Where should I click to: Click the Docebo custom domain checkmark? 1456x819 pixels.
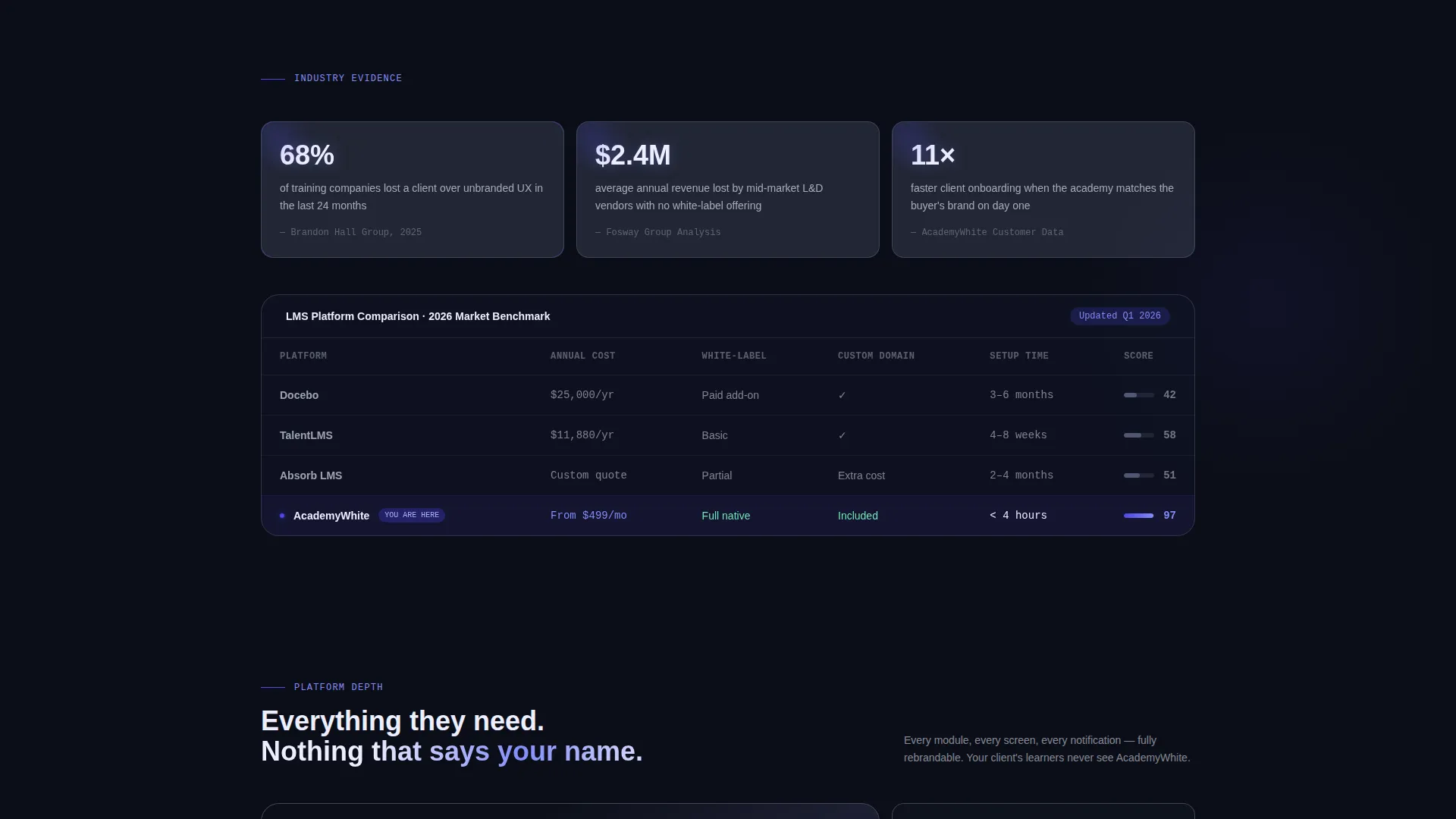click(x=842, y=395)
